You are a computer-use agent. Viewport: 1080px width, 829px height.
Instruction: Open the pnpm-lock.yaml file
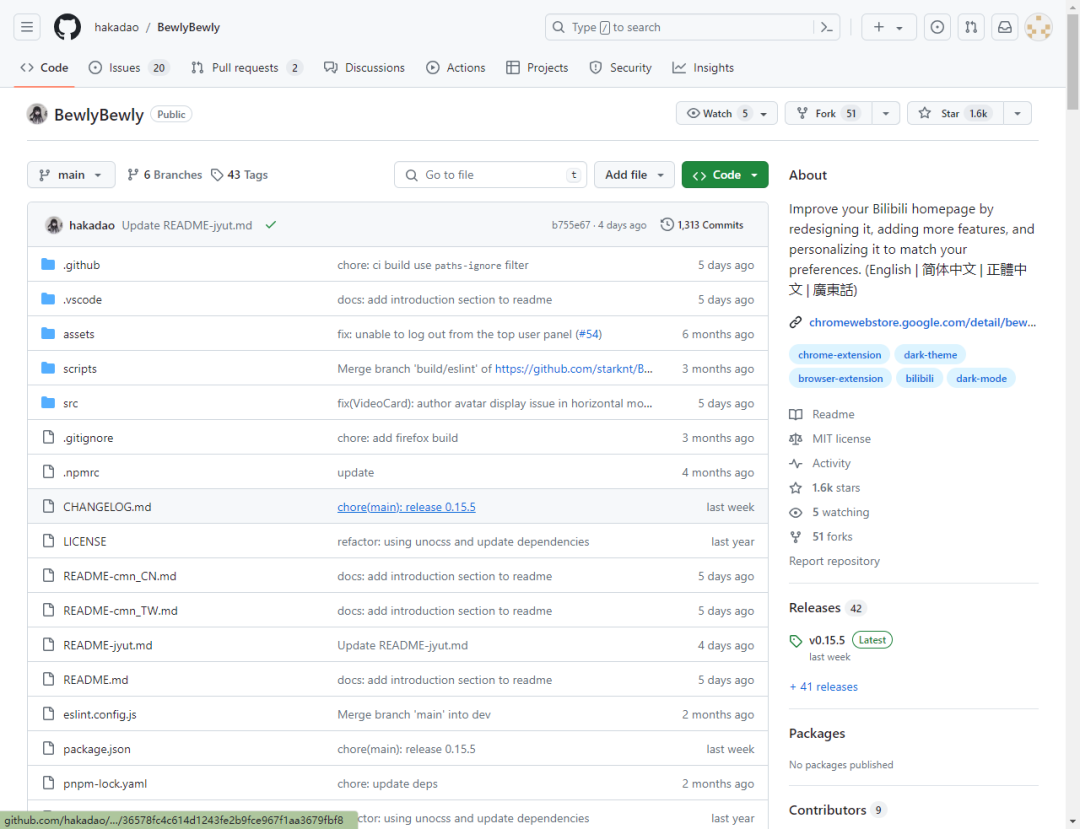point(105,784)
